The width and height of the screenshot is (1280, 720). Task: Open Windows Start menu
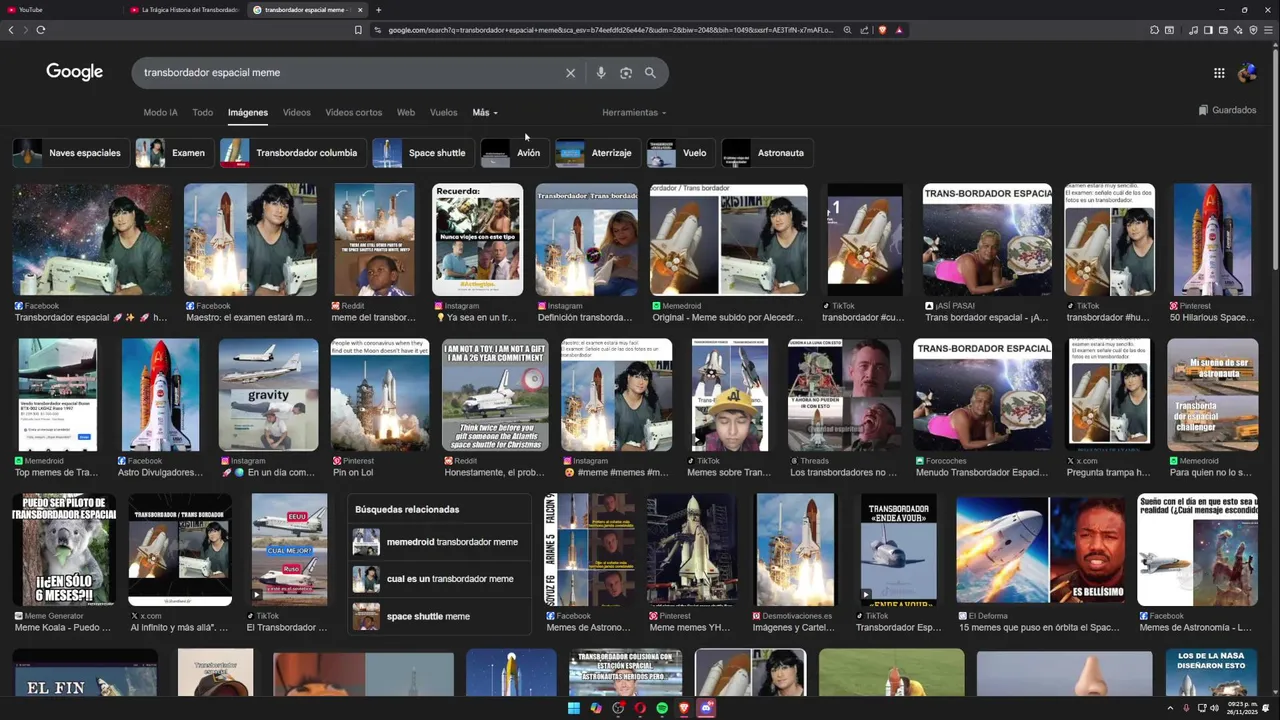(574, 708)
